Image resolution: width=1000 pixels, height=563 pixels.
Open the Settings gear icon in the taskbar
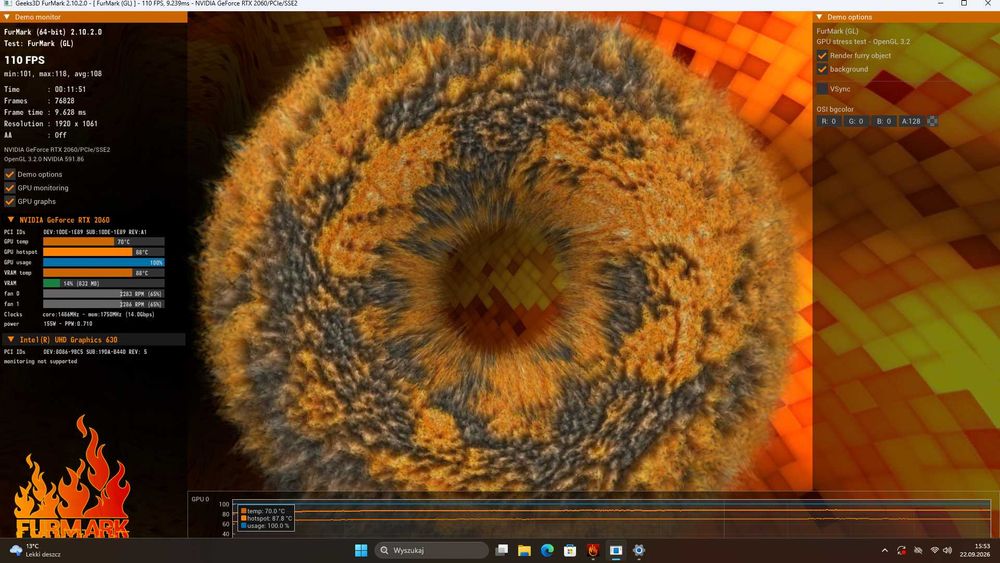tap(639, 550)
